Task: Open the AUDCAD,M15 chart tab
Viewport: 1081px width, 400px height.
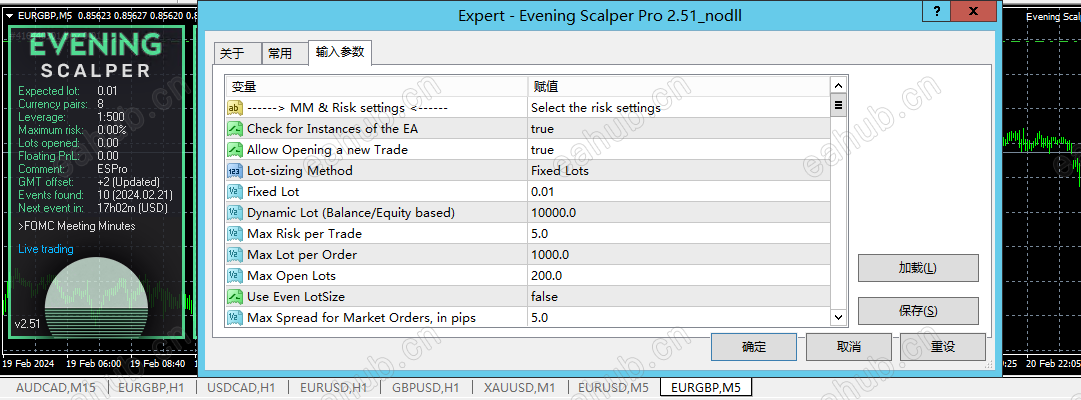Action: coord(56,388)
